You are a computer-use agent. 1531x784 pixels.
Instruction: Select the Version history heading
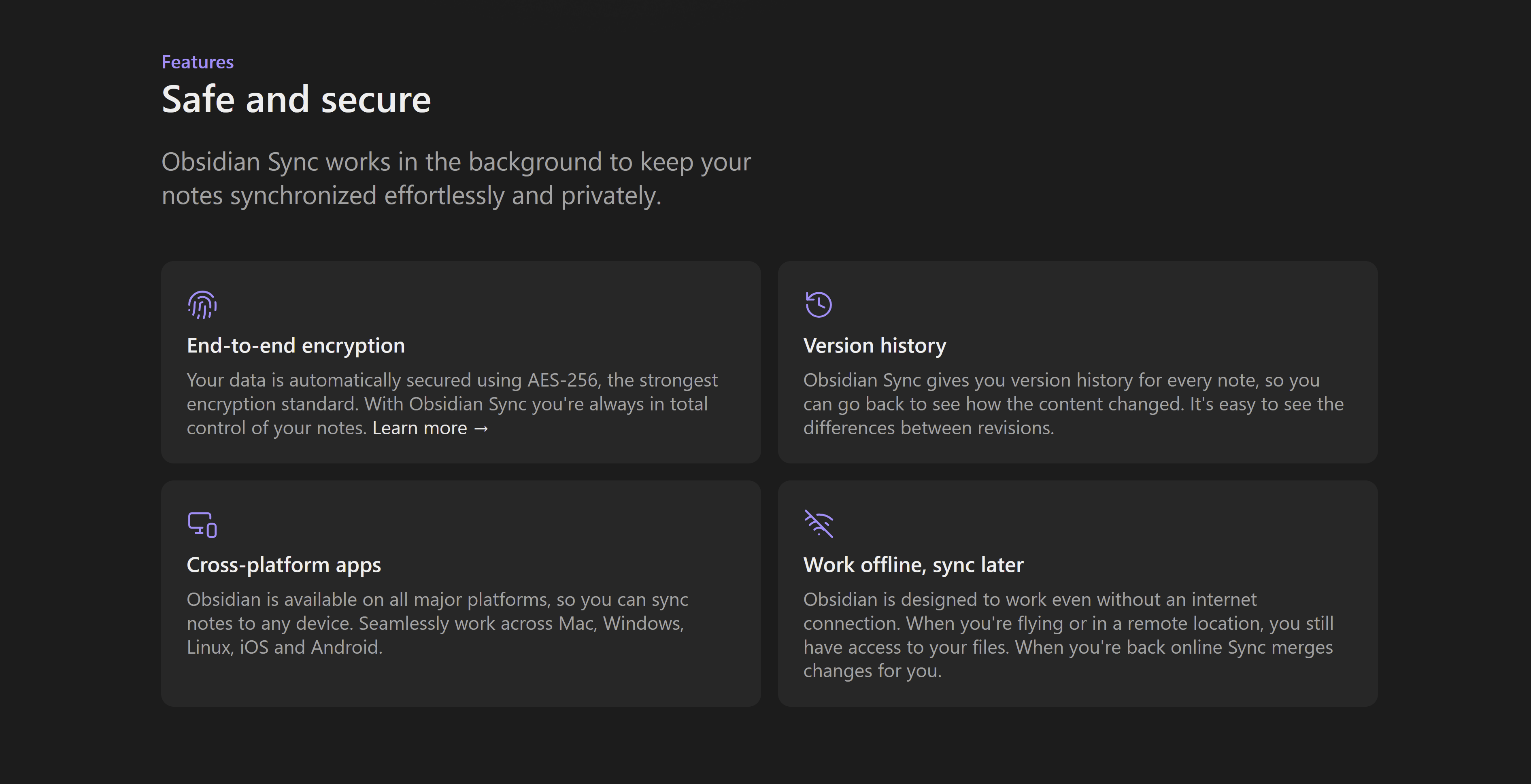(x=874, y=345)
